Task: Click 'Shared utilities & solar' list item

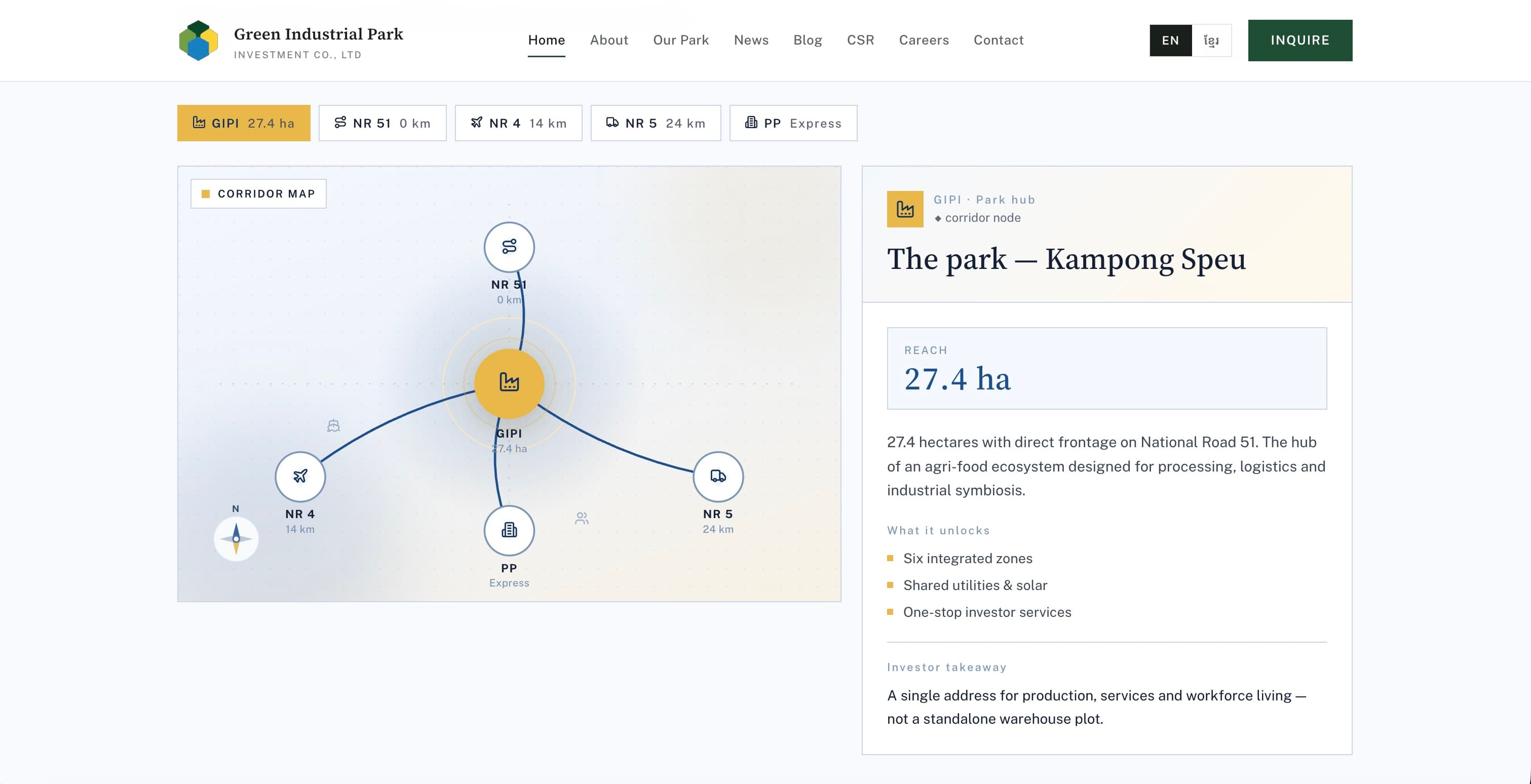Action: coord(975,585)
